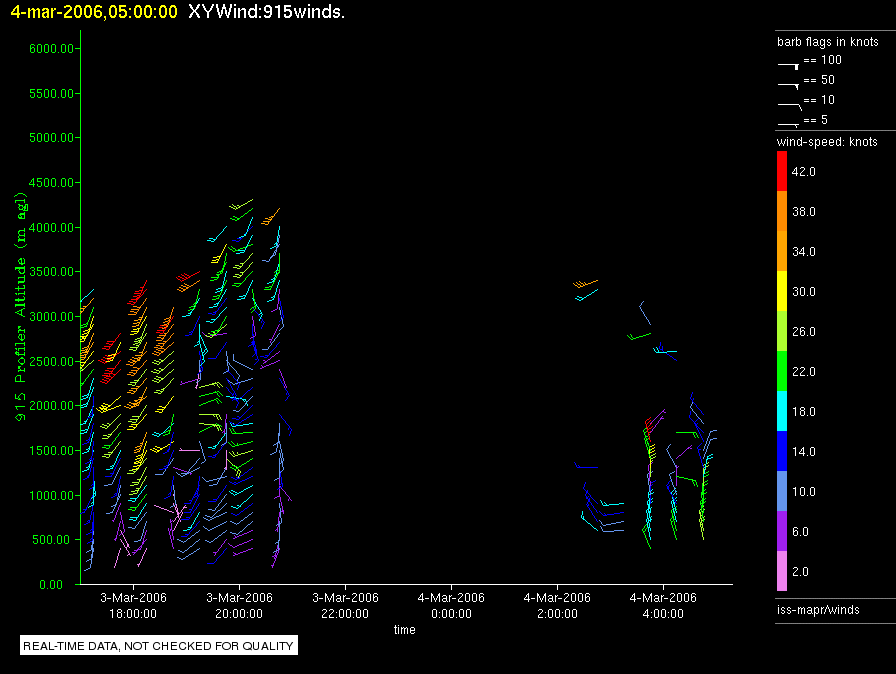Click the iss-mapr/winds legend label

tap(818, 609)
